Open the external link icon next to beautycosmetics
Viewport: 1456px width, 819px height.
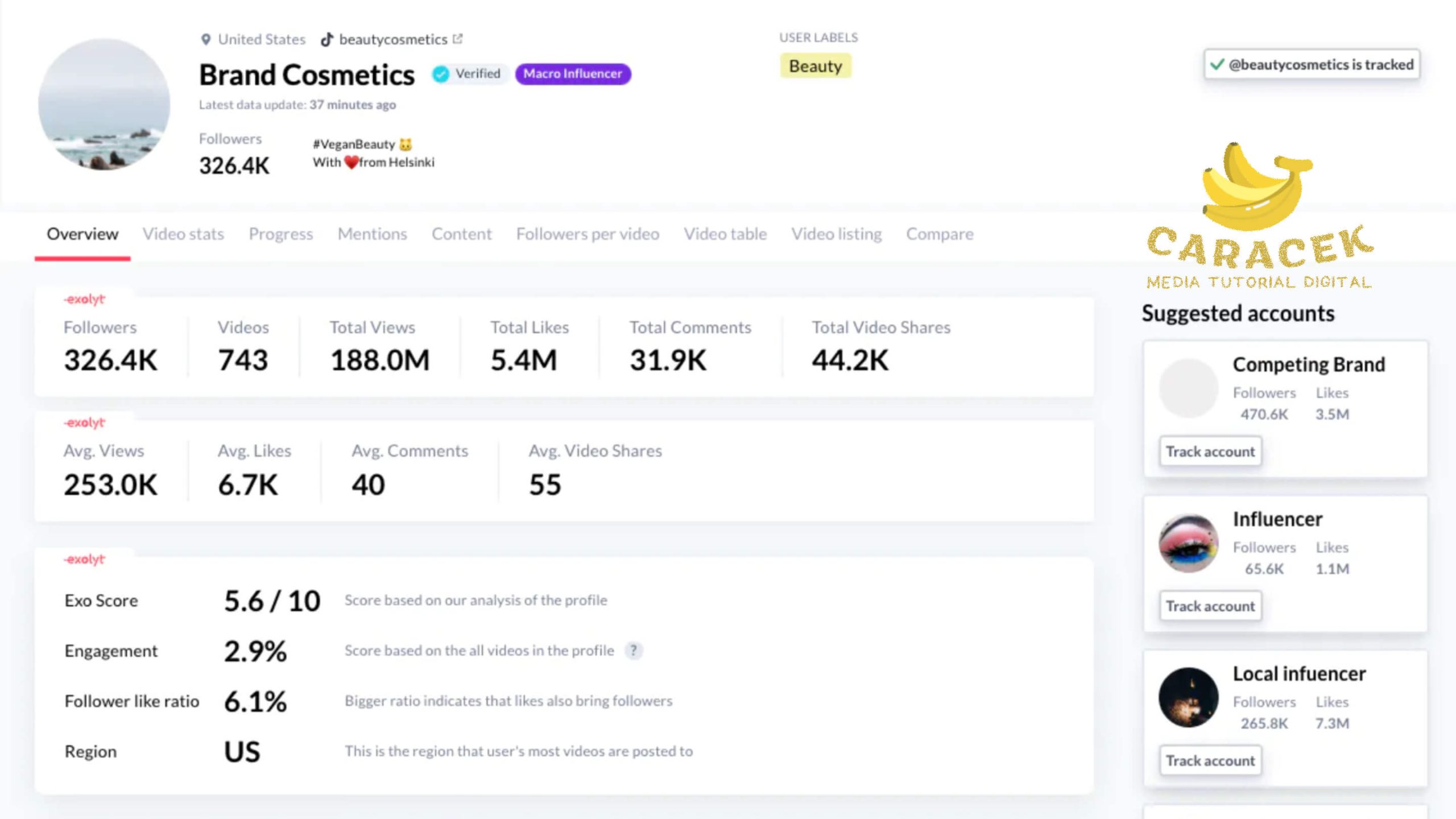(458, 39)
